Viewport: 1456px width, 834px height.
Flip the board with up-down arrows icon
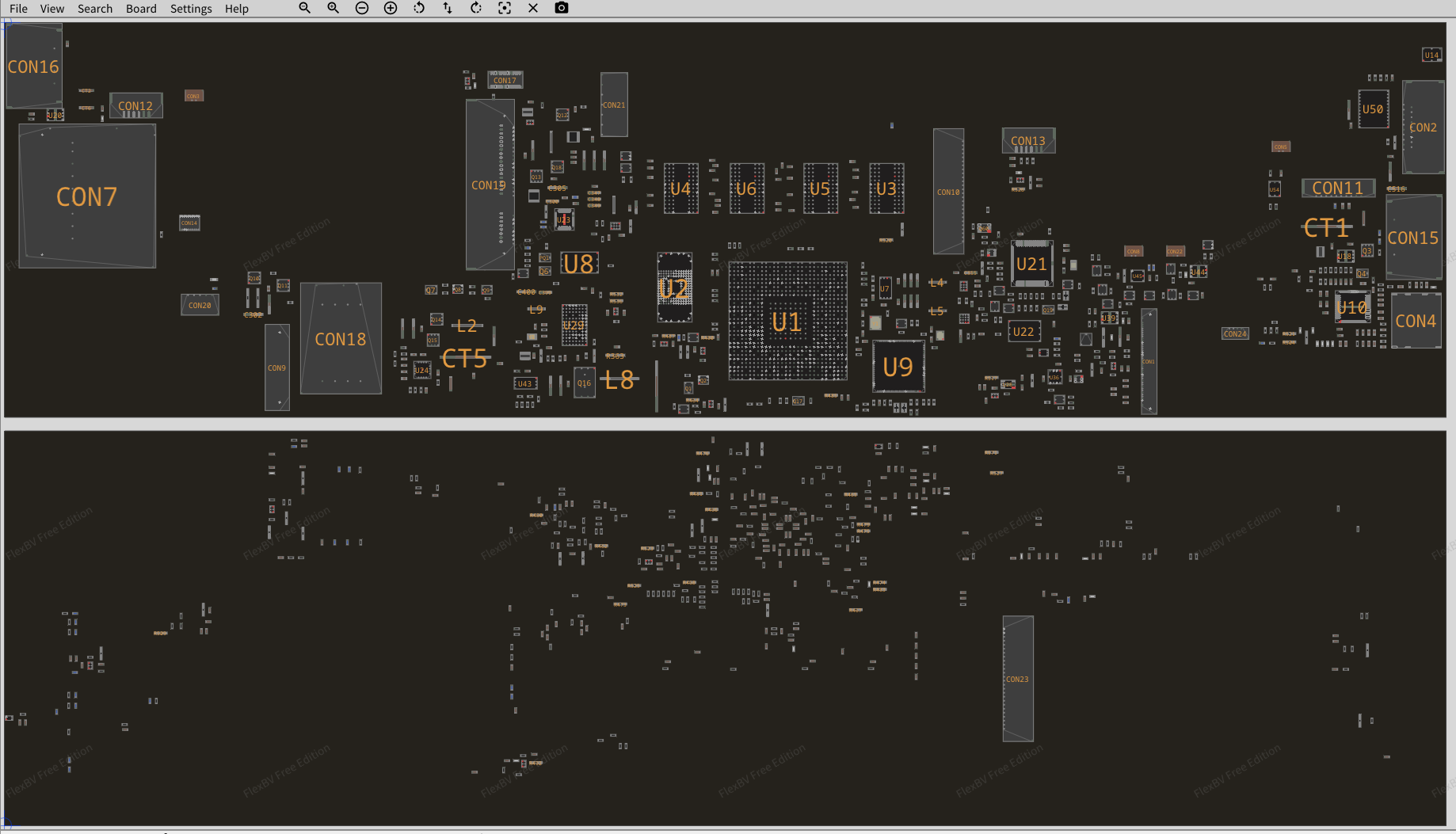[x=448, y=8]
